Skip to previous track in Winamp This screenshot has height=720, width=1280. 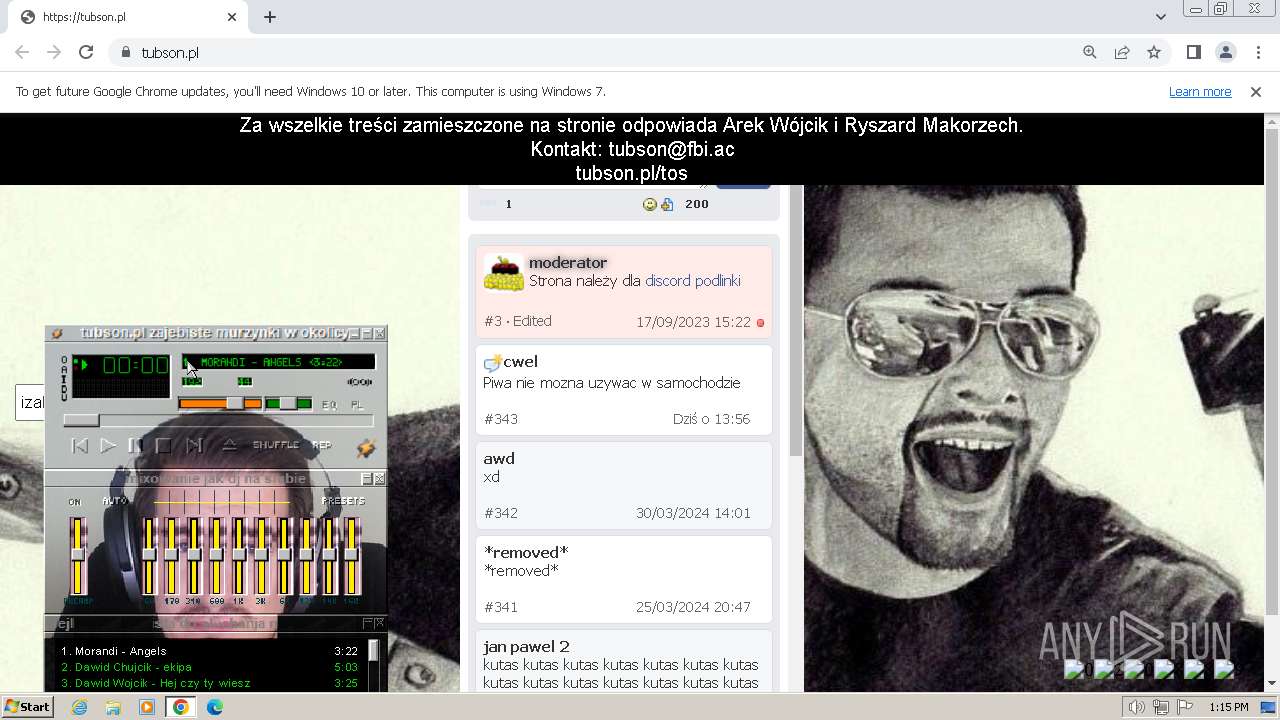point(80,446)
